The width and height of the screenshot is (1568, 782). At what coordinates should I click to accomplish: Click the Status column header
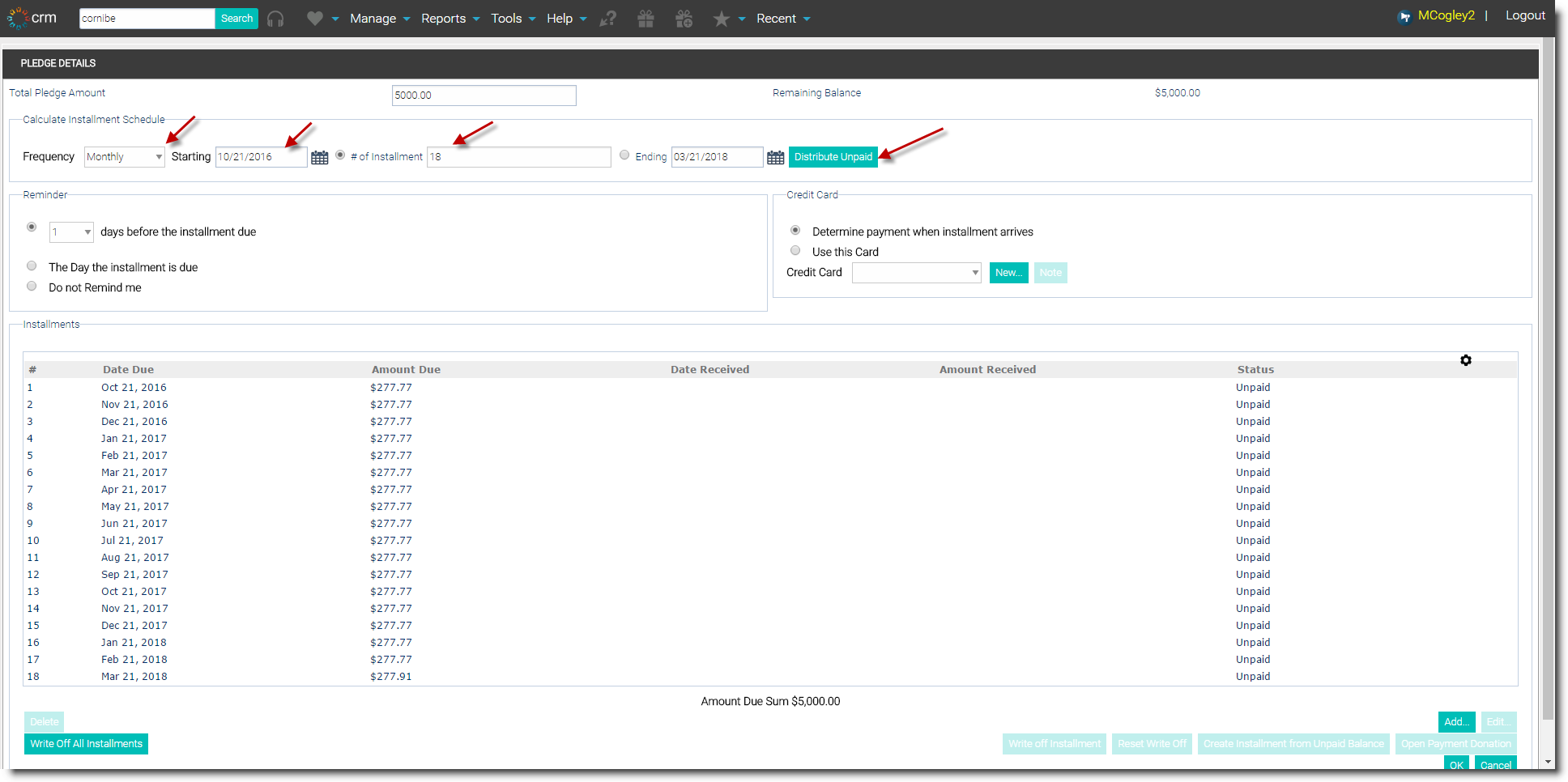[1255, 370]
